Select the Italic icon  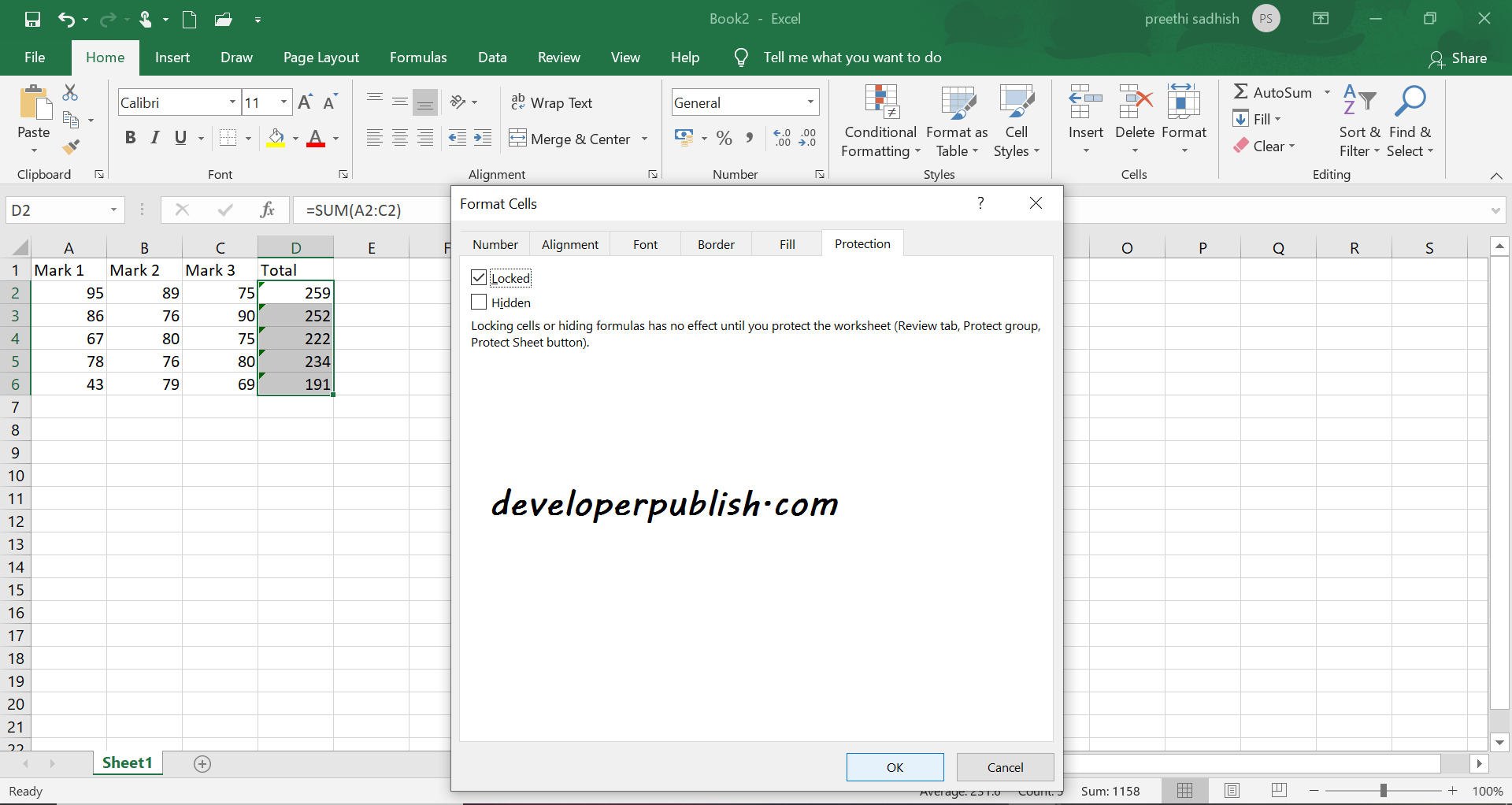click(x=154, y=138)
